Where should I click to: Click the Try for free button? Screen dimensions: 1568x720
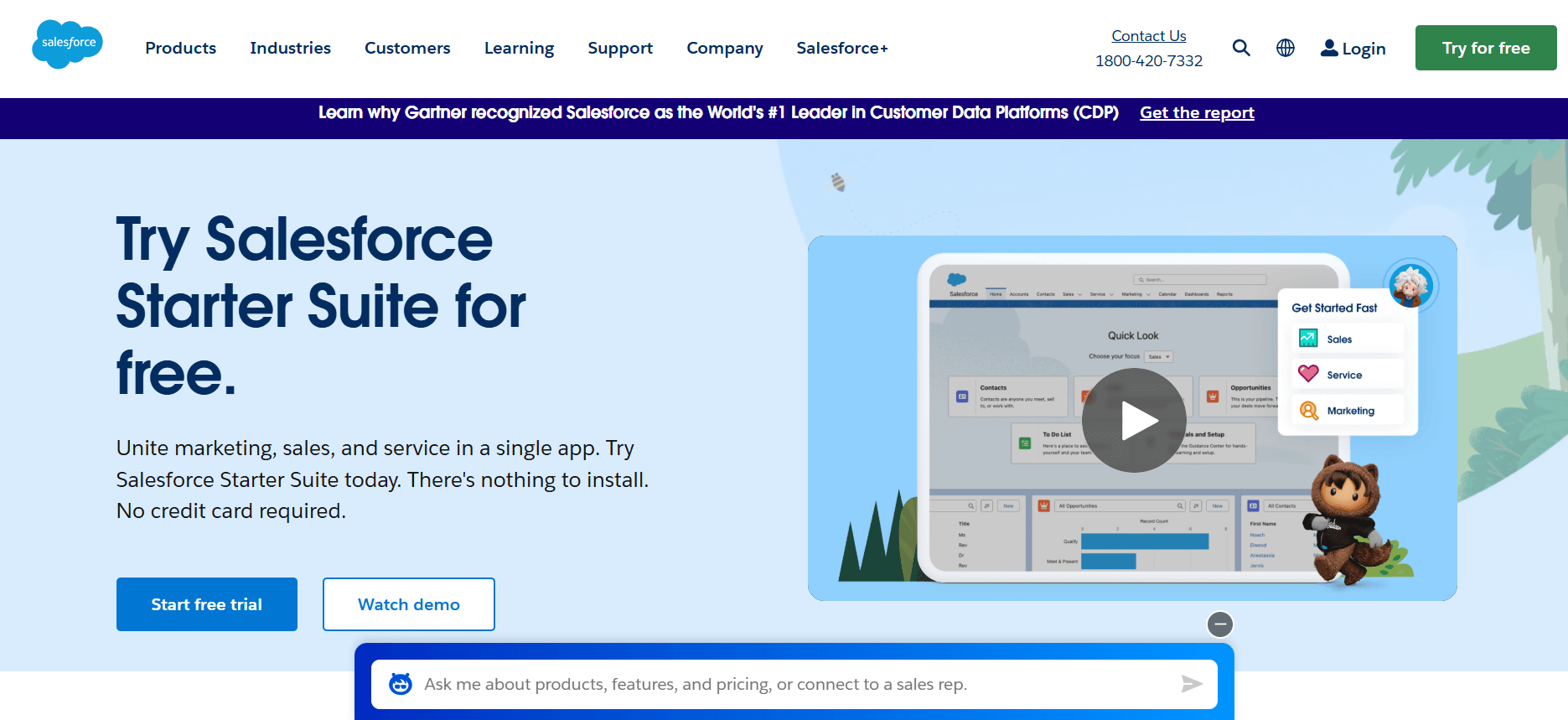(1486, 48)
